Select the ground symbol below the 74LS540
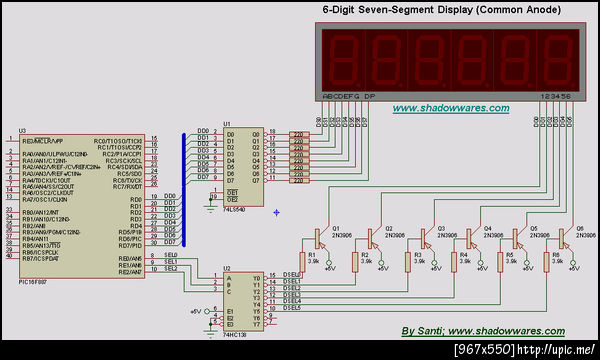This screenshot has width=600, height=360. pos(210,209)
